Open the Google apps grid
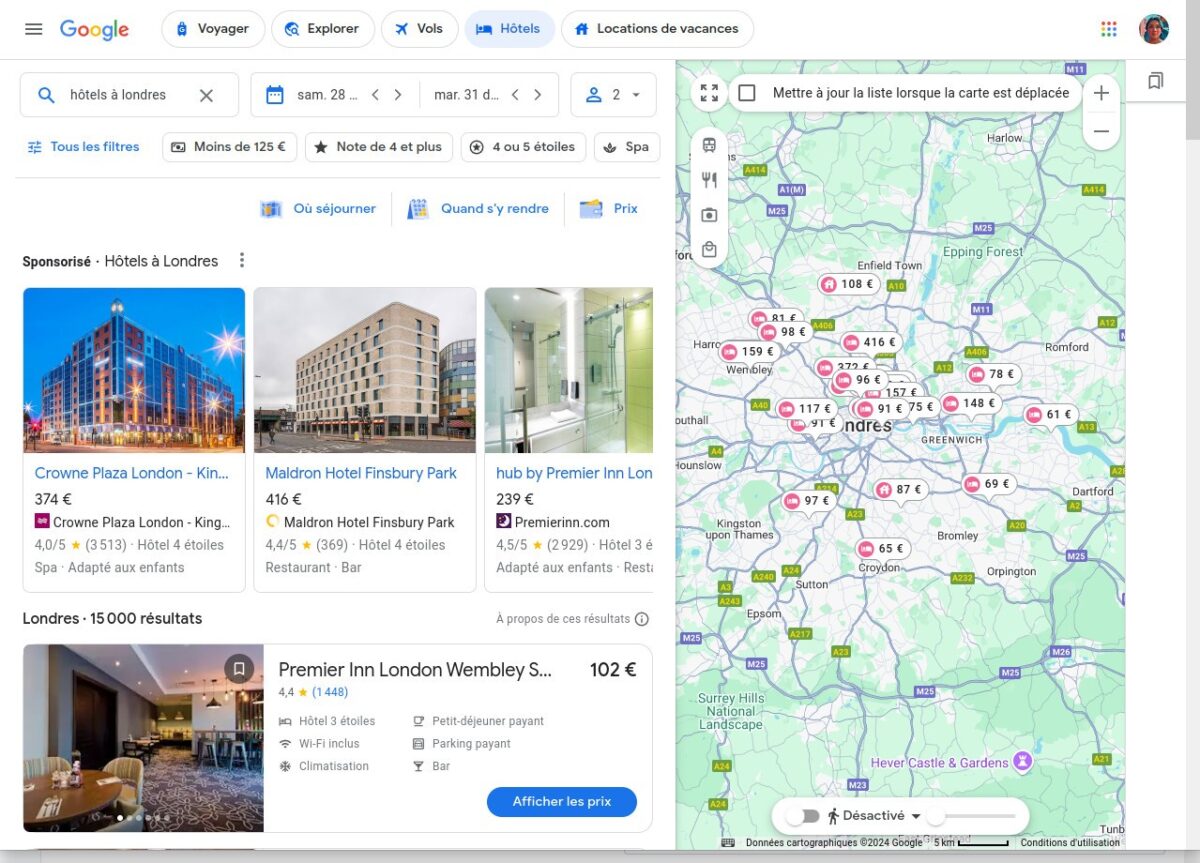Screen dimensions: 1200x863 tap(1108, 29)
